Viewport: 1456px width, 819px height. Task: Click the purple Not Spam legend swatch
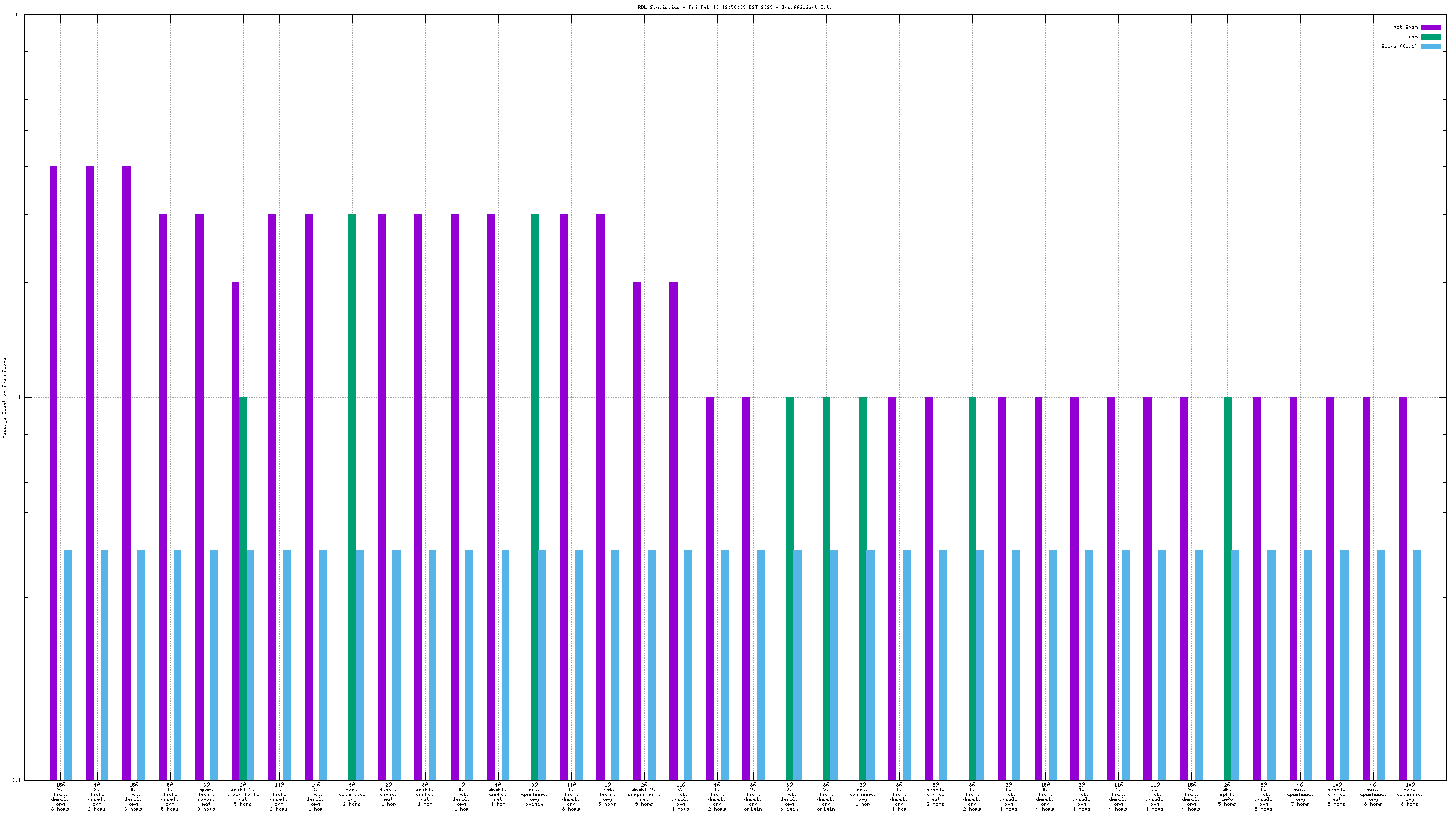point(1430,27)
